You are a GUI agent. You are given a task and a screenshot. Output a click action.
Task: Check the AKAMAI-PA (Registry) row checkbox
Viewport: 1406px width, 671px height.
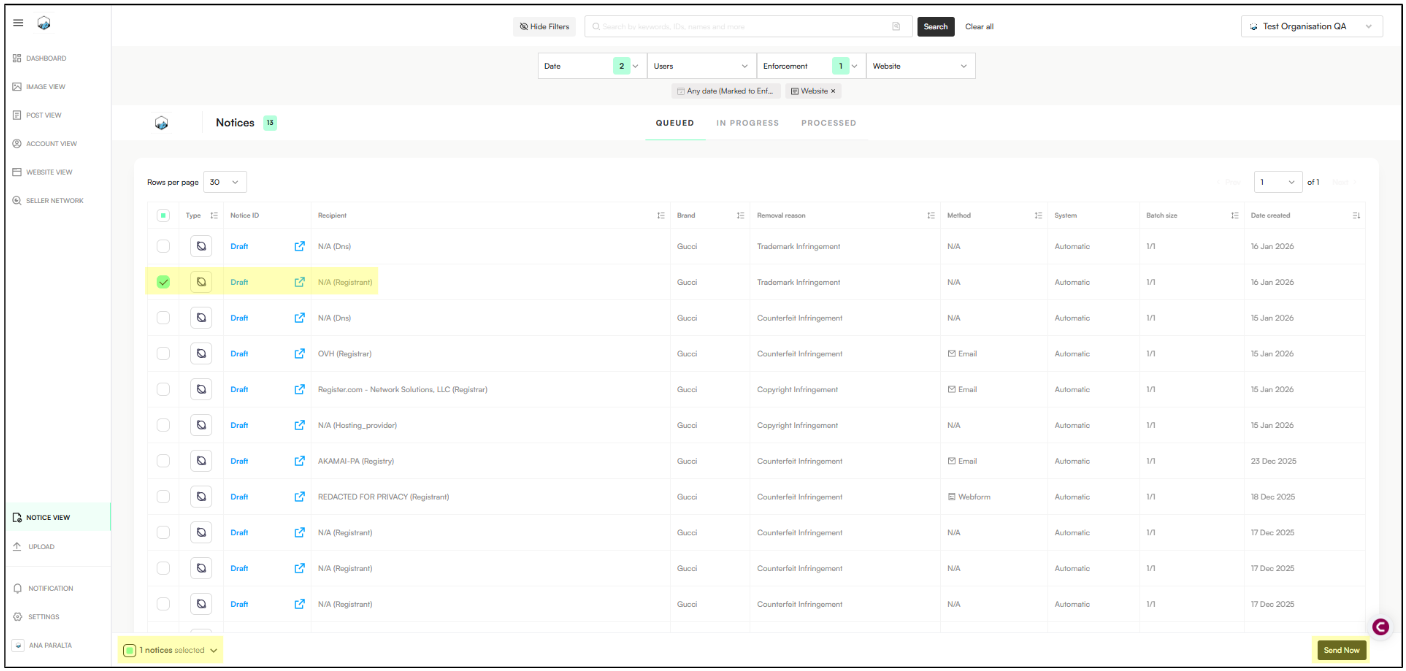click(163, 461)
